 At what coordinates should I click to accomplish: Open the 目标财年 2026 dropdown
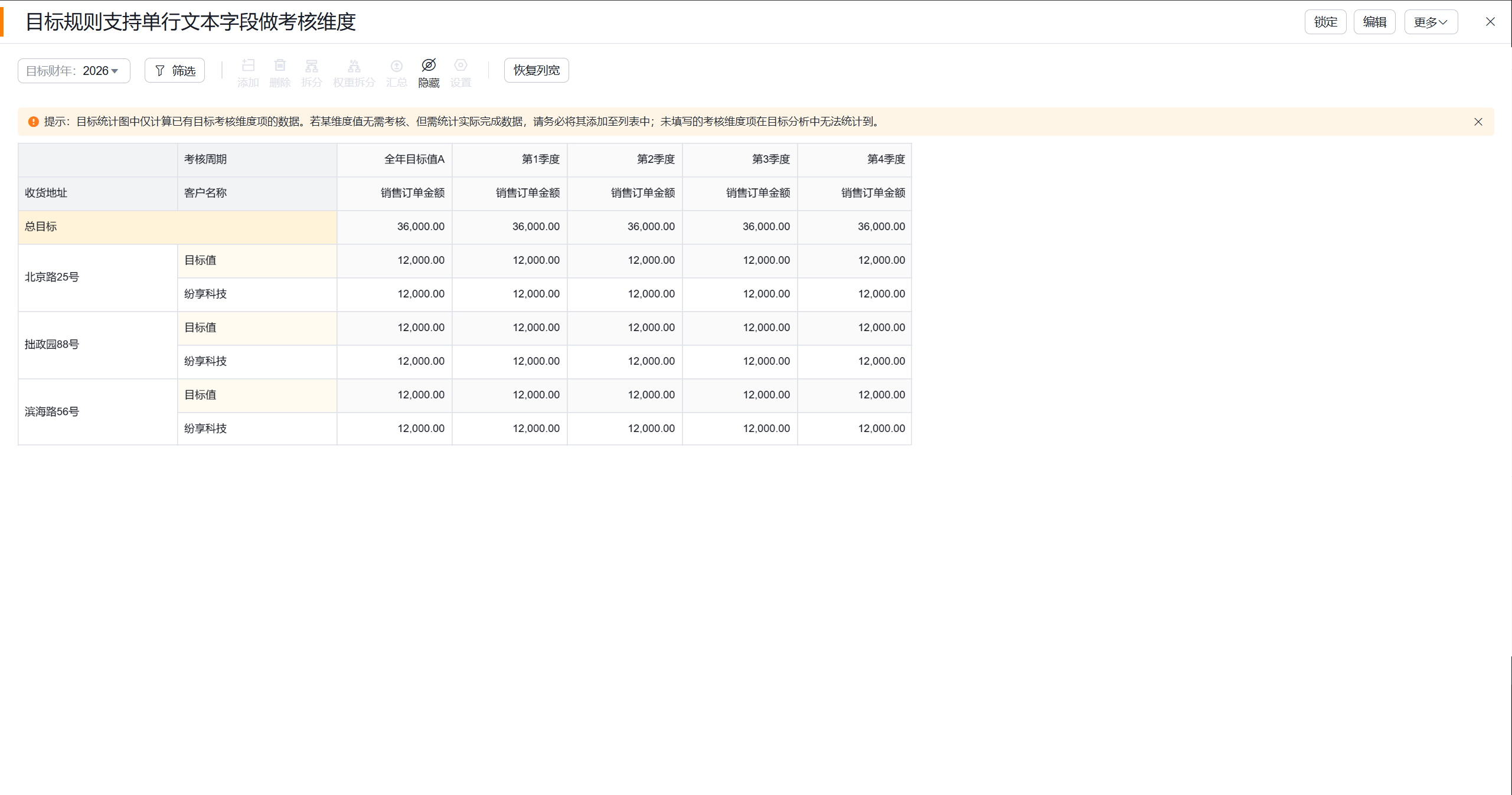point(74,71)
